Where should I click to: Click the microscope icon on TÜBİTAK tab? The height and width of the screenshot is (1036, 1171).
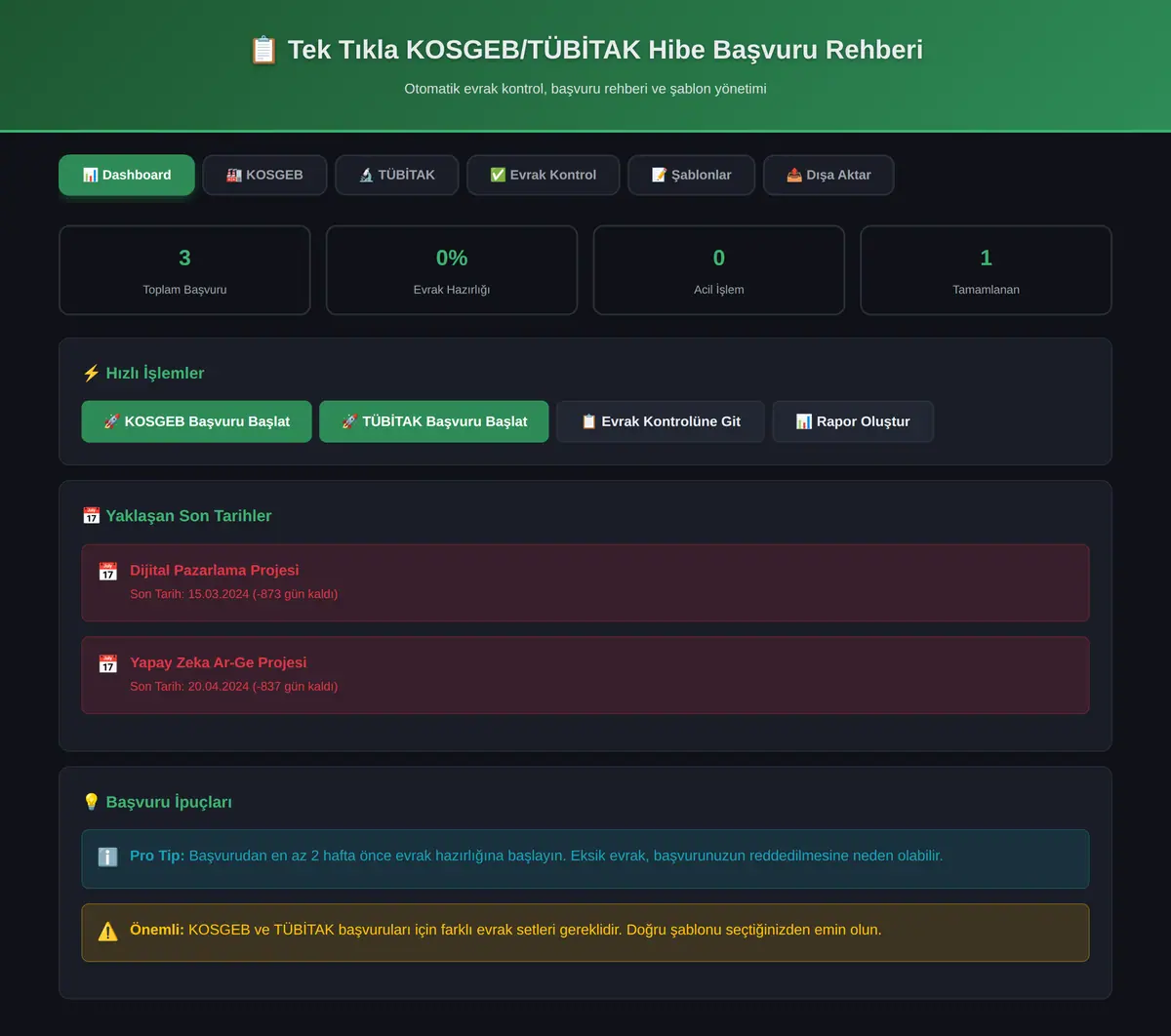point(366,175)
